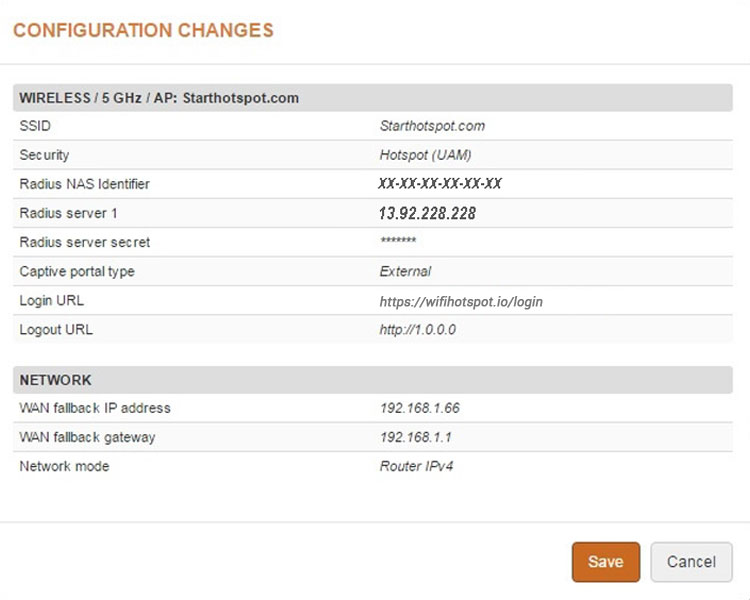Click the Login URL value https://wifihotspot.io/login
Screen dimensions: 750x600
click(461, 301)
